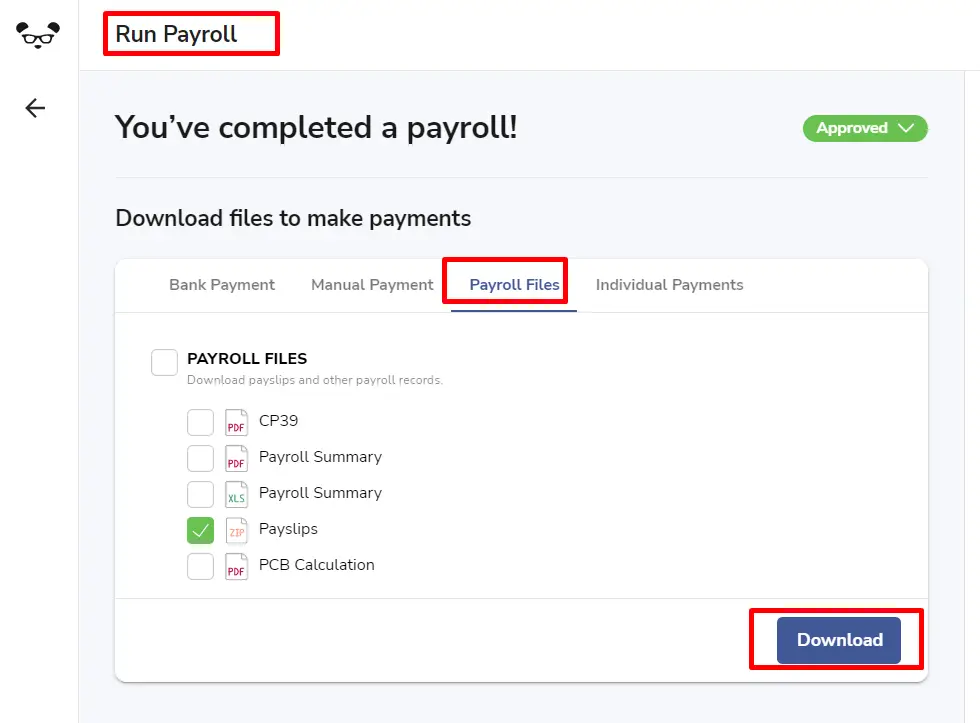Switch to the Bank Payment tab

point(222,285)
